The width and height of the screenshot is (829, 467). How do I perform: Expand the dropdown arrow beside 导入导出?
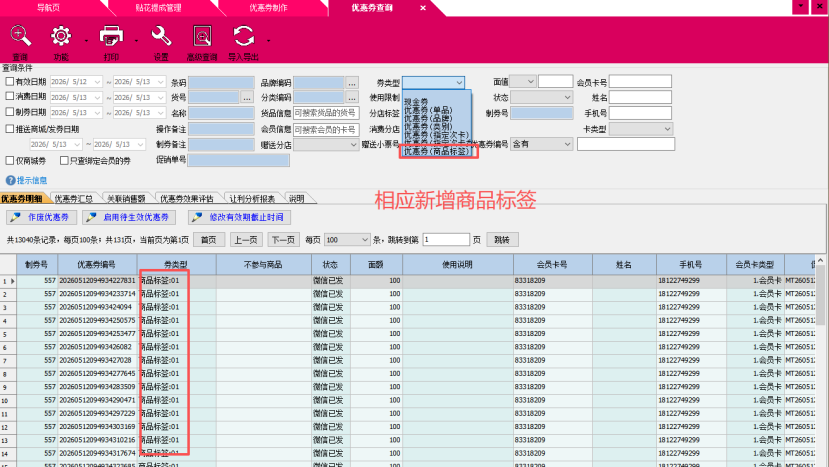(x=269, y=40)
